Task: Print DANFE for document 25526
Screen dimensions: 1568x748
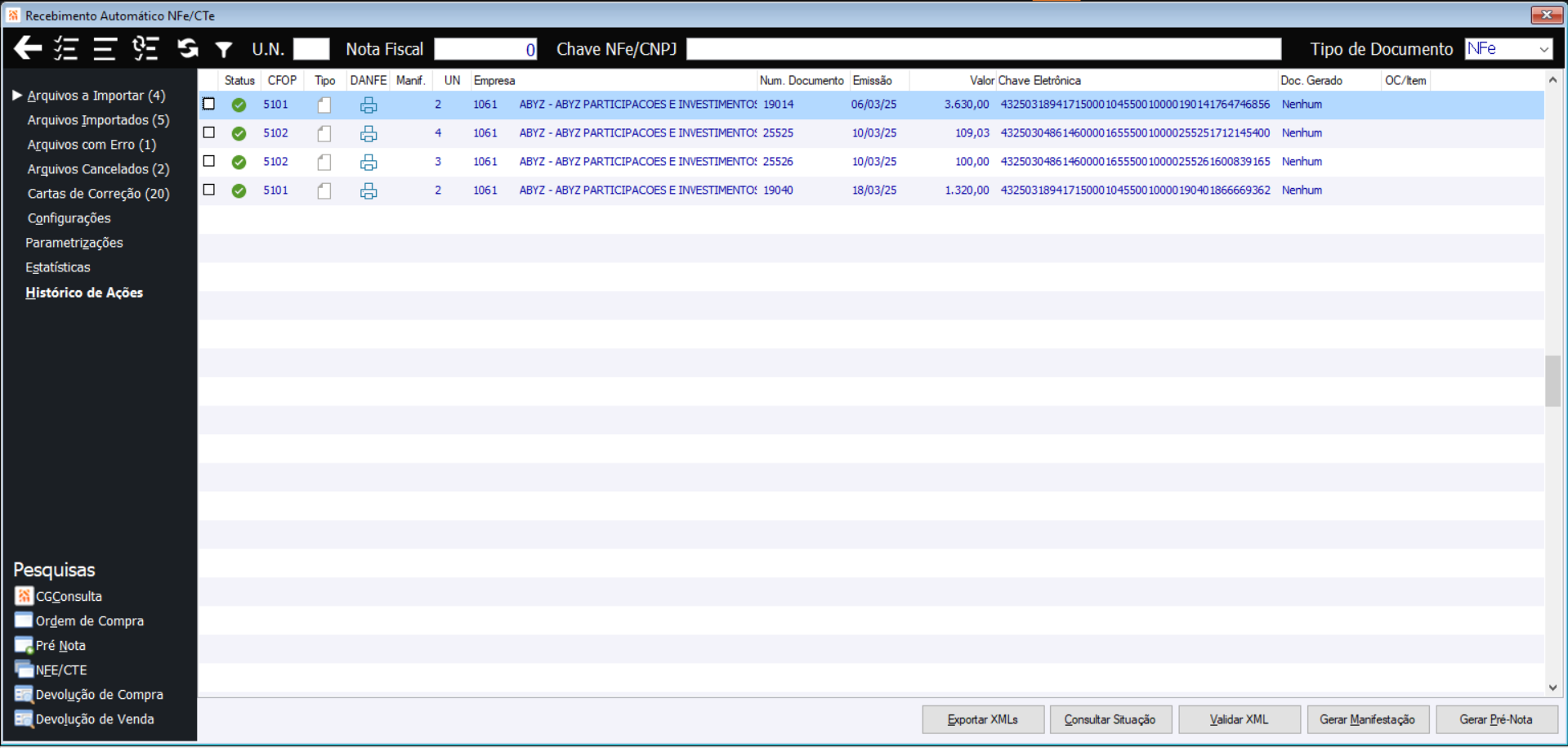Action: click(369, 162)
